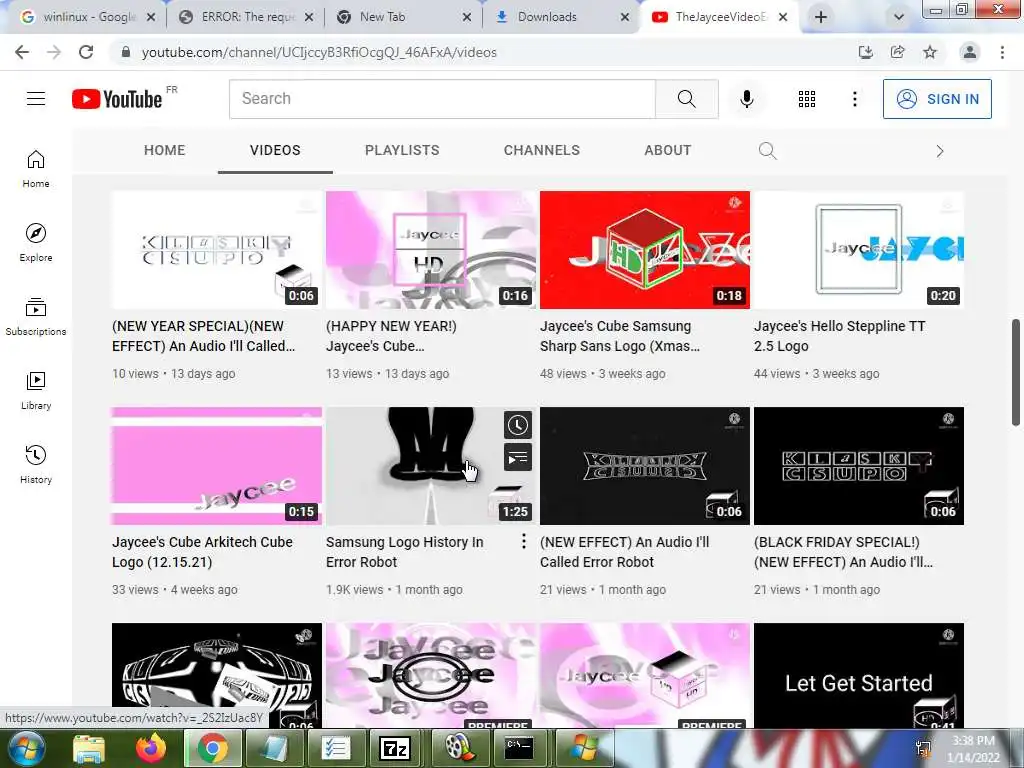1024x768 pixels.
Task: Open (HAPPY NEW YEAR!) Jaycee's Cube title
Action: 391,336
